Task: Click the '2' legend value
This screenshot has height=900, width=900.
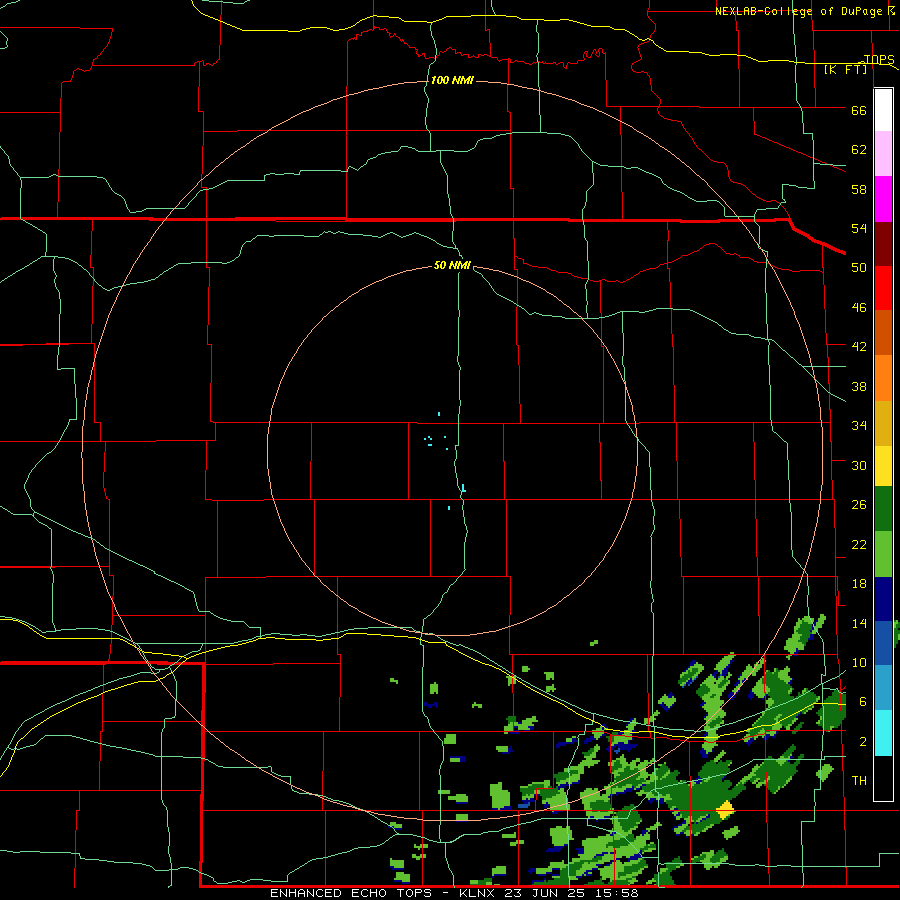Action: tap(863, 742)
